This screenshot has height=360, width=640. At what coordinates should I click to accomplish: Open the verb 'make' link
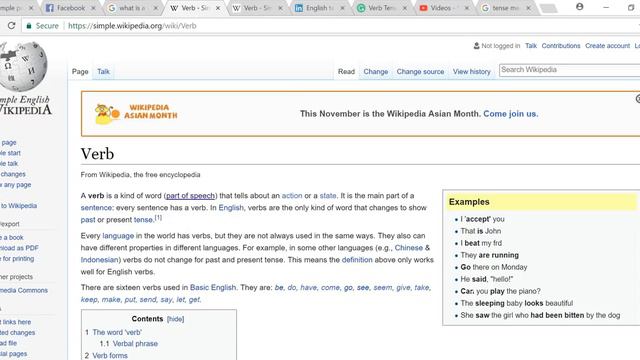click(x=111, y=300)
